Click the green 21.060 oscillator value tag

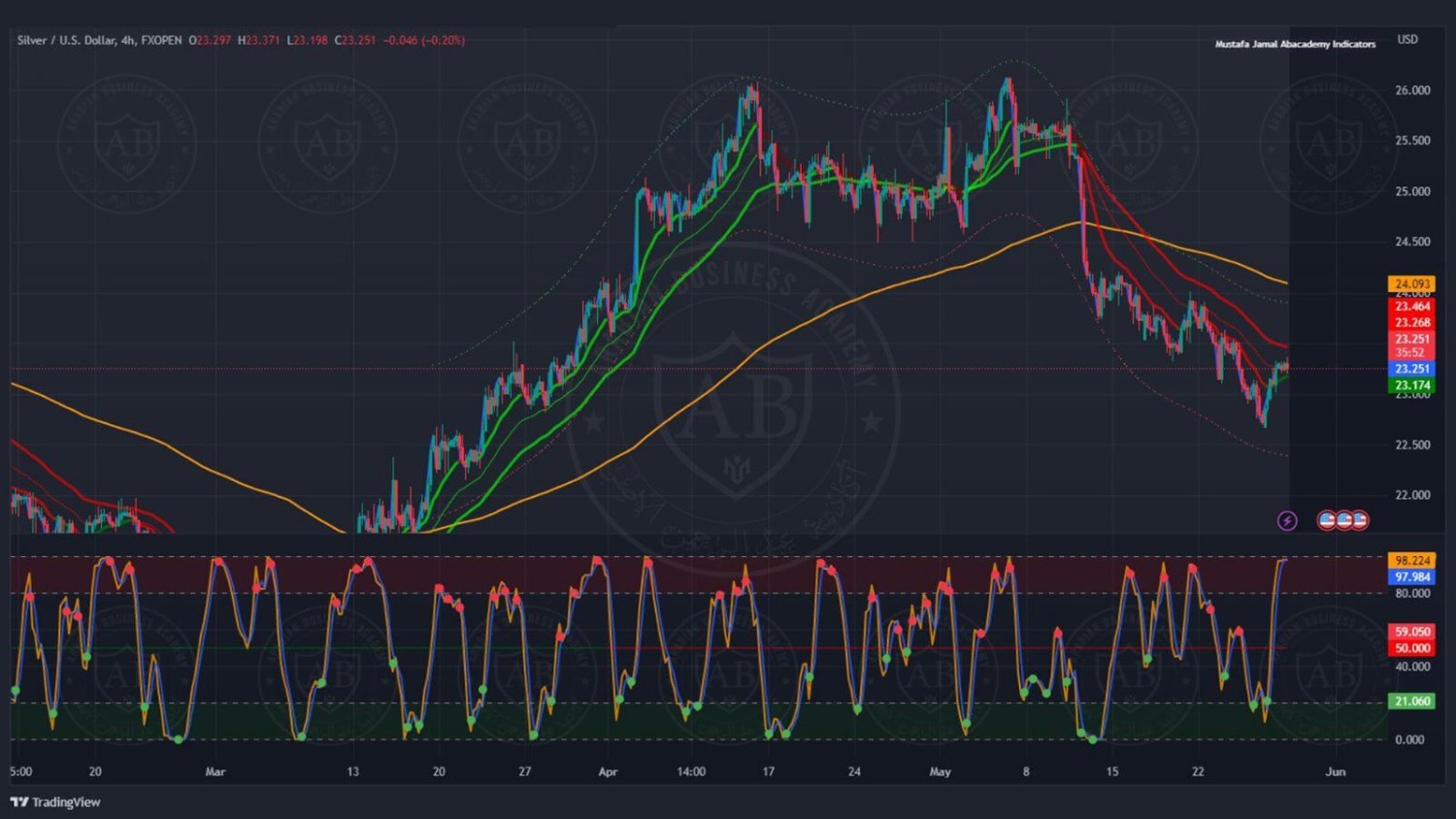(x=1412, y=701)
